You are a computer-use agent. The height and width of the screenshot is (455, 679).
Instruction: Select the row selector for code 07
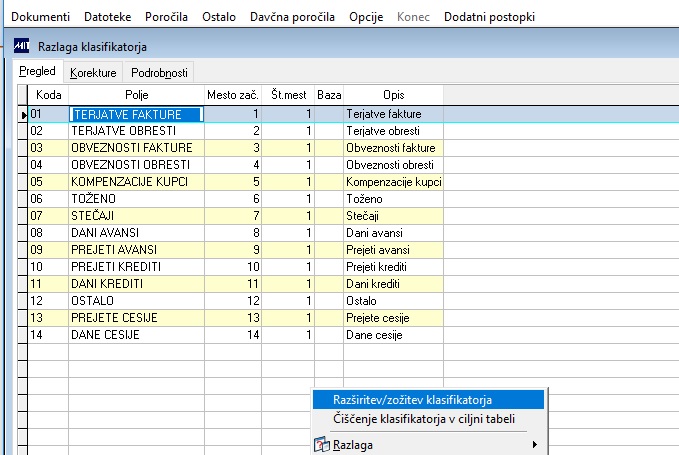(23, 216)
